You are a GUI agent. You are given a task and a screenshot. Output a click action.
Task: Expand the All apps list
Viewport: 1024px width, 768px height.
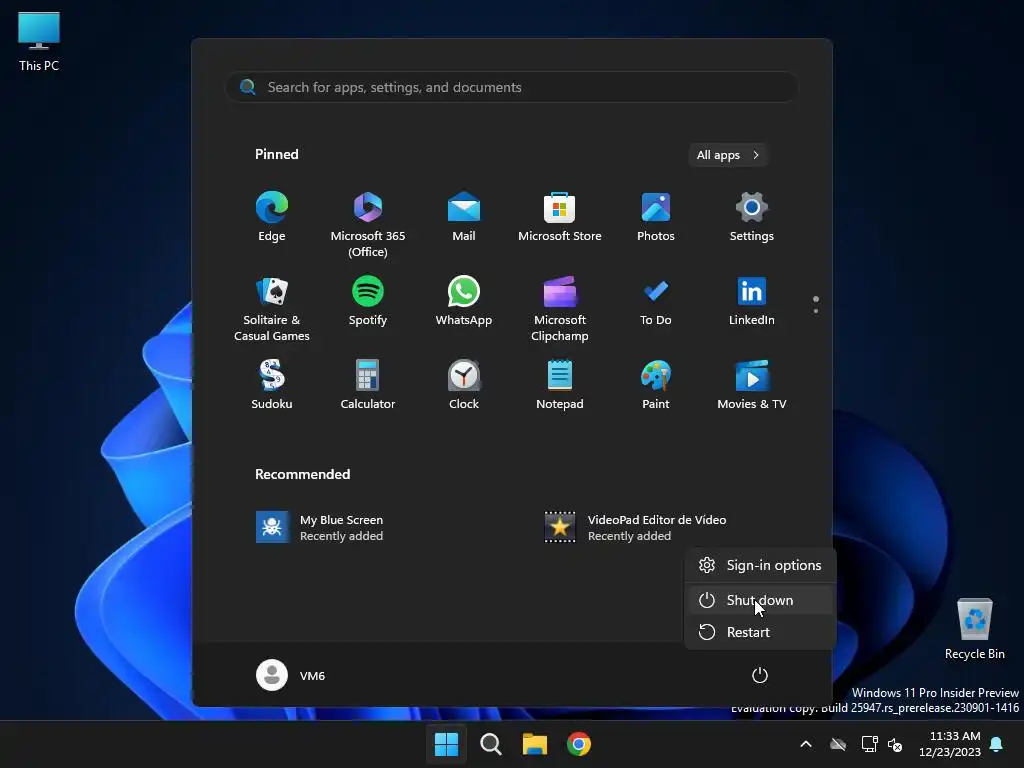coord(728,155)
